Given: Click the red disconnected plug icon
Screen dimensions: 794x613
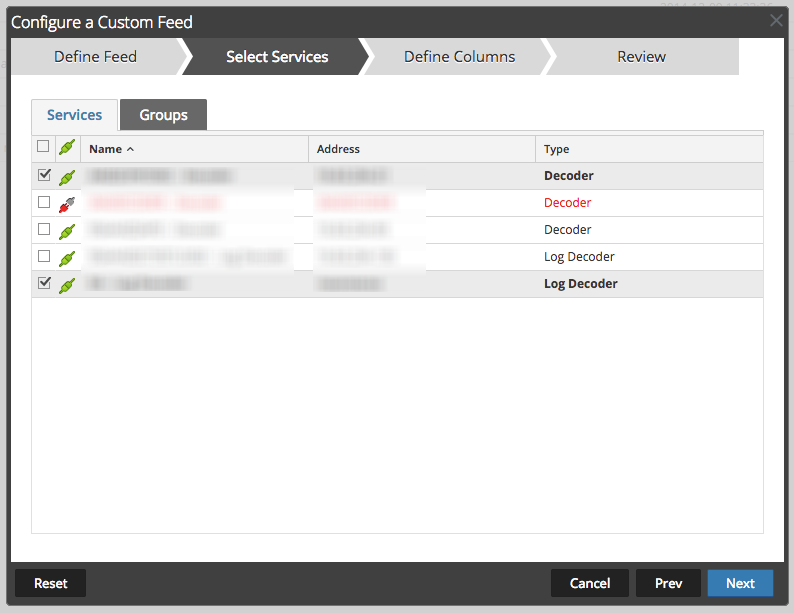Looking at the screenshot, I should pos(67,203).
